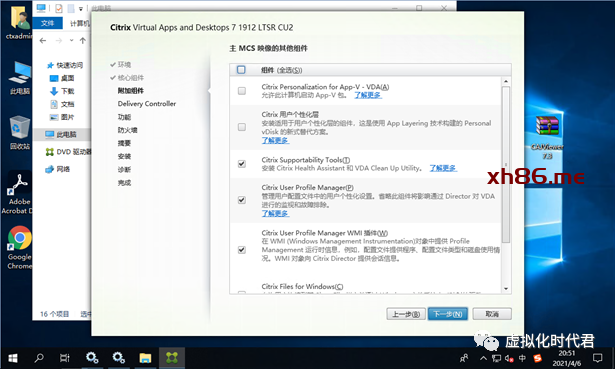Open File Explorer from taskbar
The image size is (615, 369).
click(x=145, y=358)
